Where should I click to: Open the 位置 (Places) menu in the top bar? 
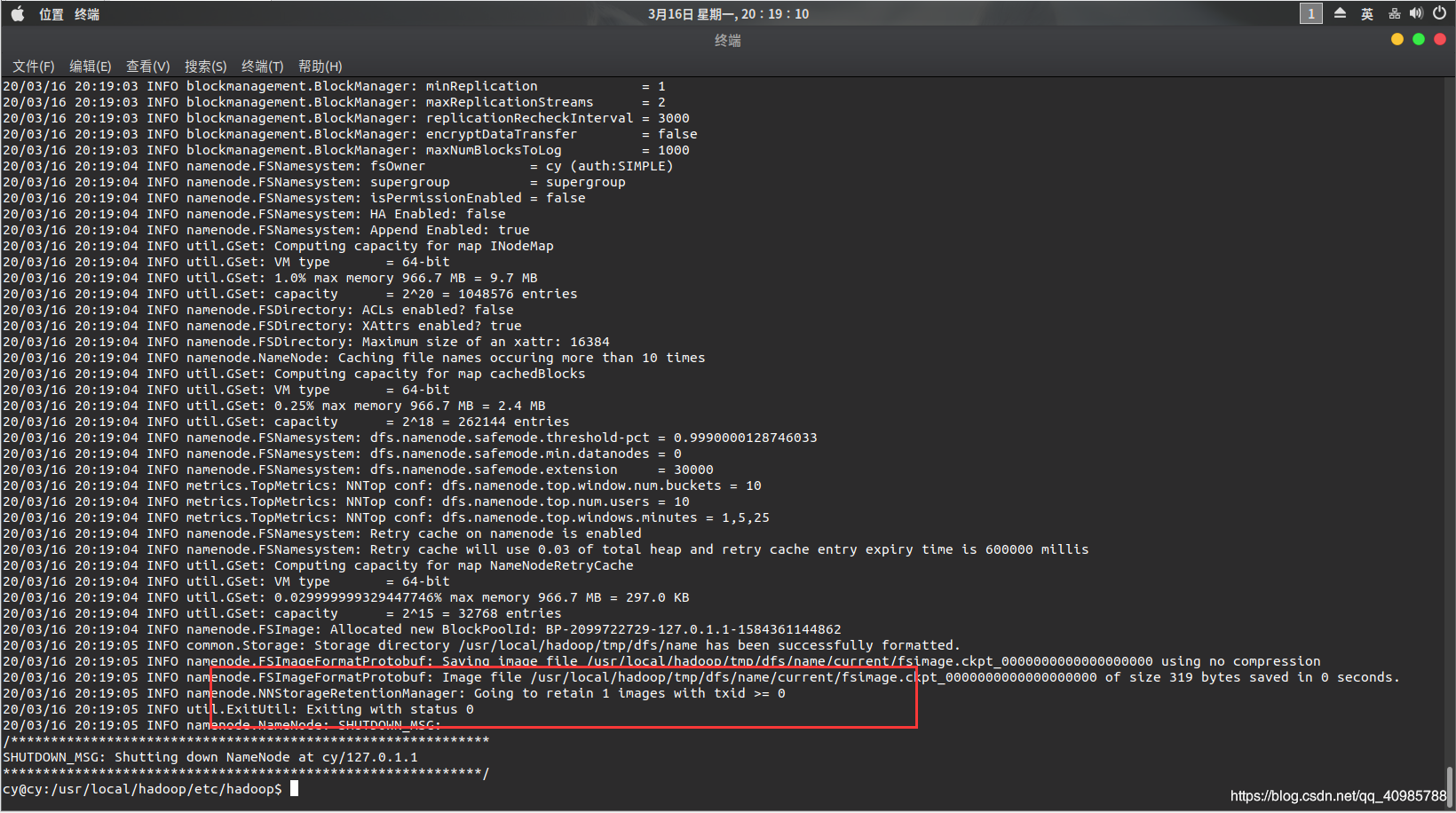tap(51, 14)
